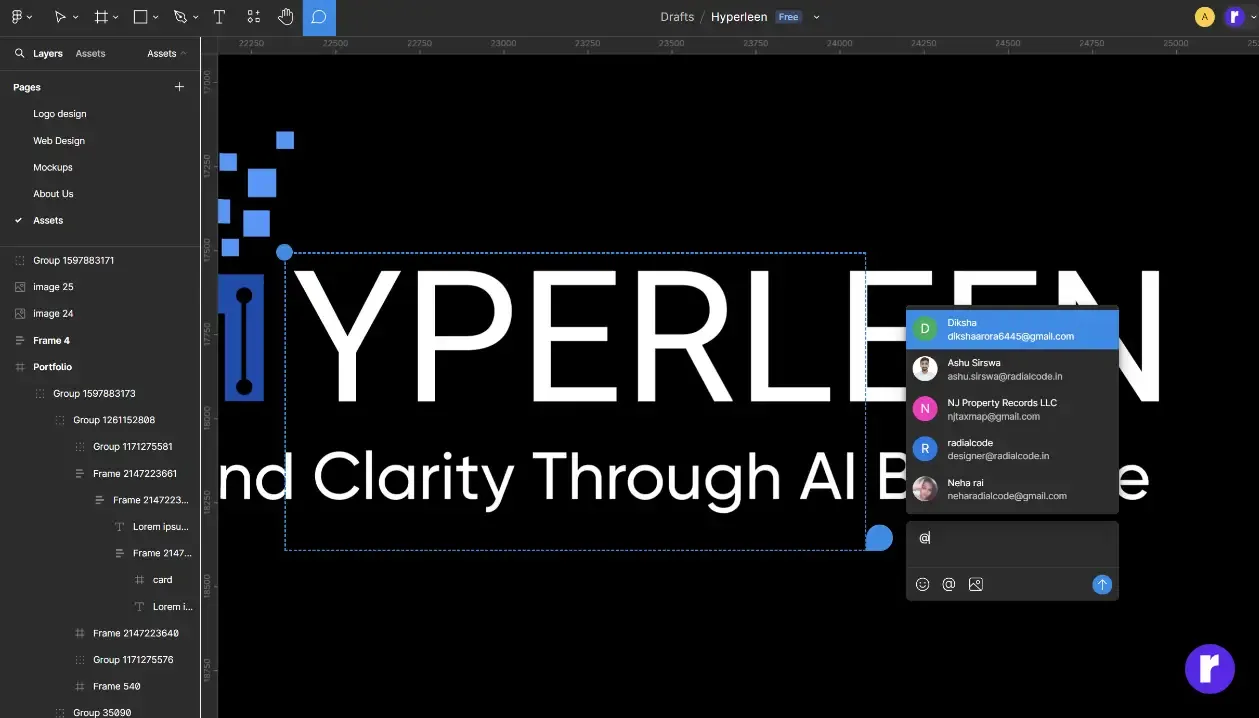
Task: Expand the Move tools dropdown arrow
Action: click(x=77, y=18)
